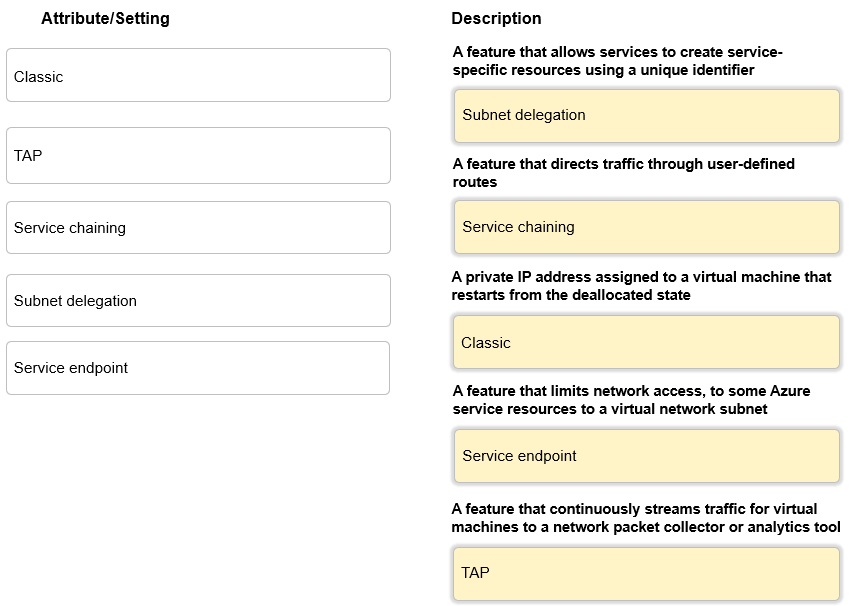Click the Attribute/Setting column heading

click(106, 18)
